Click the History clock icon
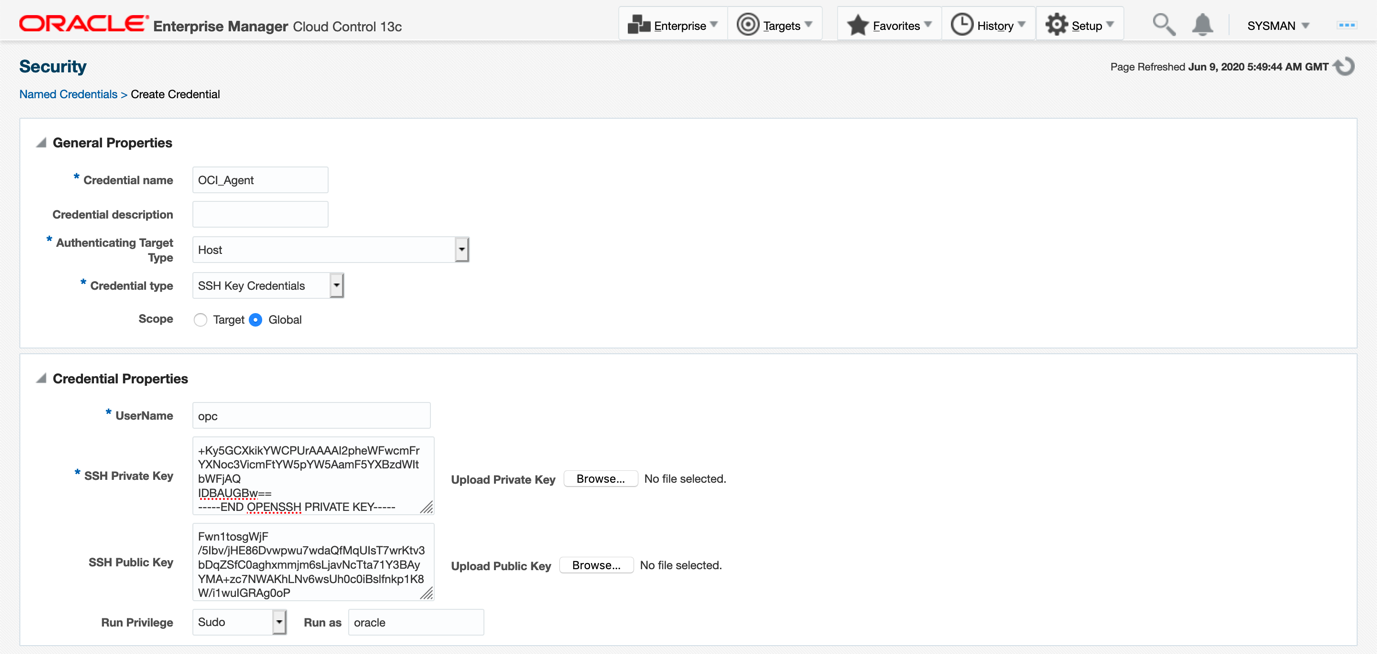 click(962, 25)
